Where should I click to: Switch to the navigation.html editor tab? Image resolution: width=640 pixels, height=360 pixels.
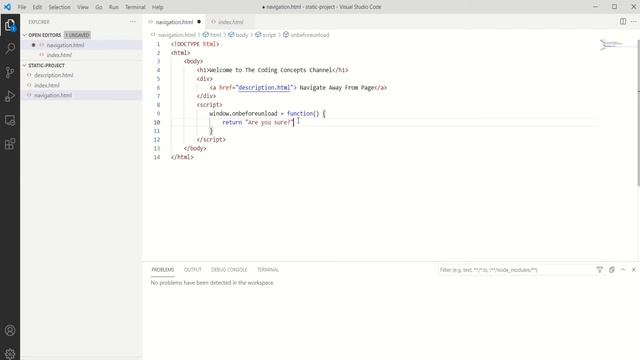click(x=174, y=22)
